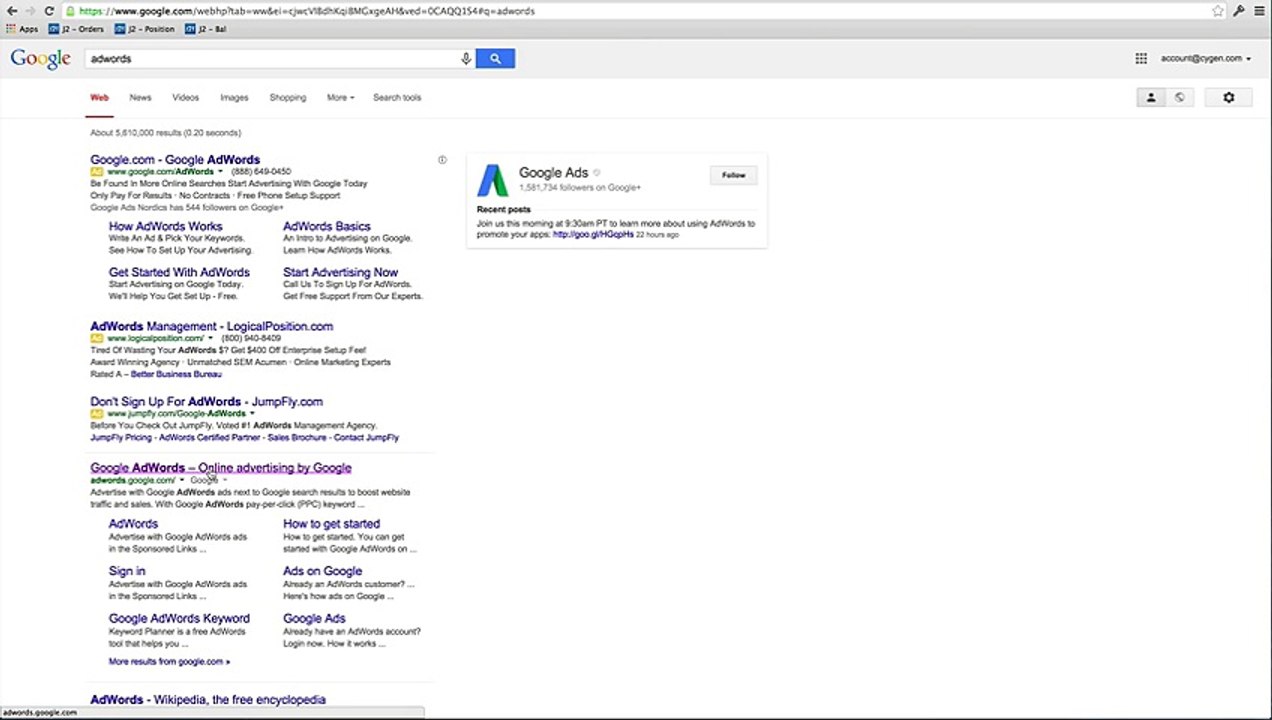This screenshot has width=1272, height=720.
Task: Open dropdown arrow beside www.logicalposition.com
Action: coord(210,339)
